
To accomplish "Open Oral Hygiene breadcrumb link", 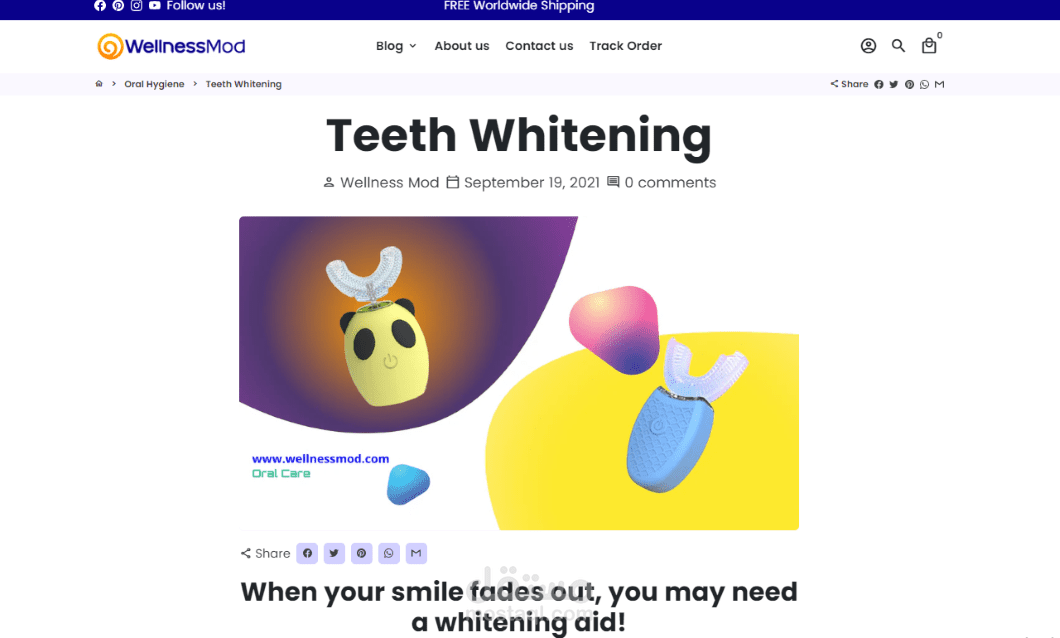I will click(154, 84).
